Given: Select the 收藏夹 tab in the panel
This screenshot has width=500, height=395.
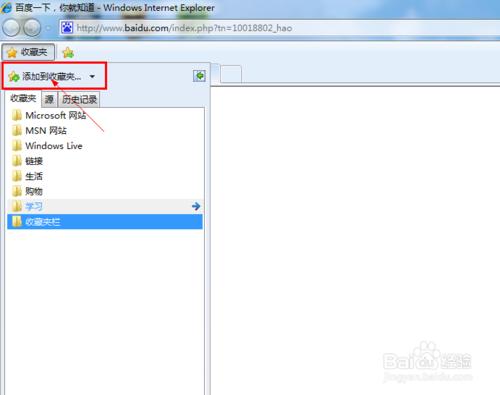Looking at the screenshot, I should (x=23, y=98).
